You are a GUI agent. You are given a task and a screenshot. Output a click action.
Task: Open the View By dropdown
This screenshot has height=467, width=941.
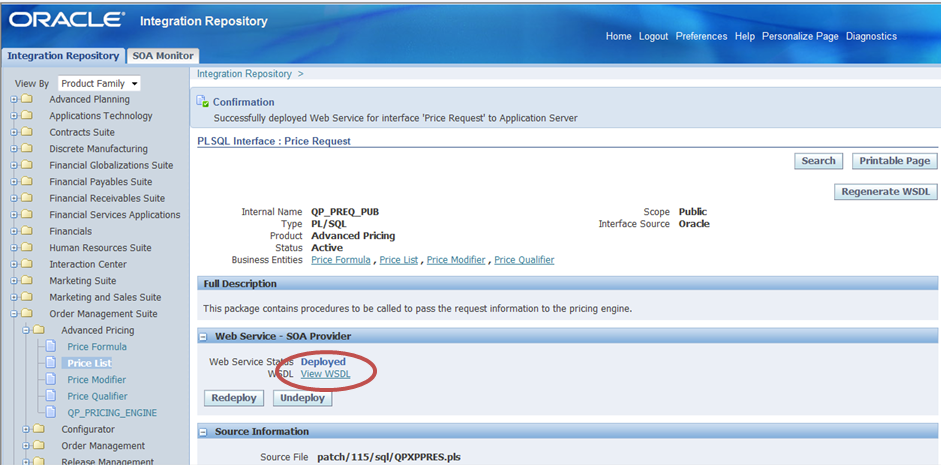(99, 84)
